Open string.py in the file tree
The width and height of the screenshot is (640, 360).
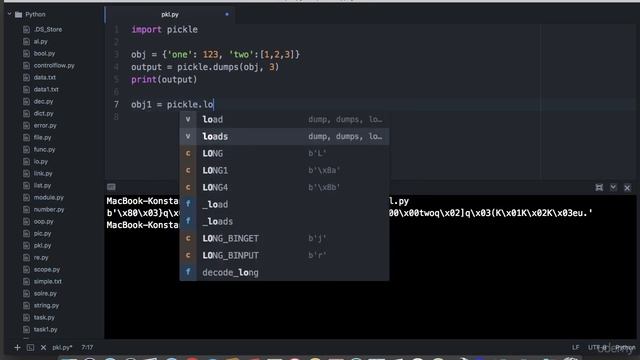(46, 305)
